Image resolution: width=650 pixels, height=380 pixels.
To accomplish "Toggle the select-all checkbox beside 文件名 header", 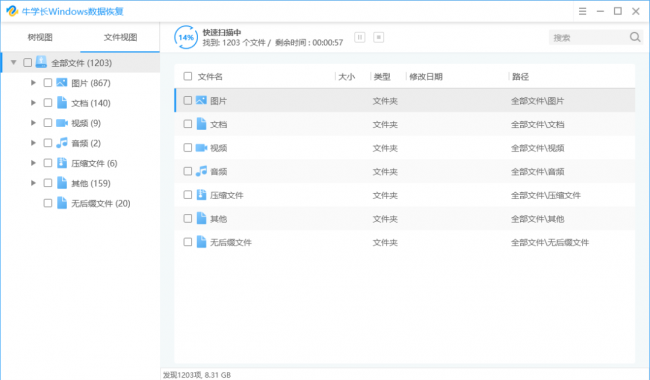I will point(188,76).
